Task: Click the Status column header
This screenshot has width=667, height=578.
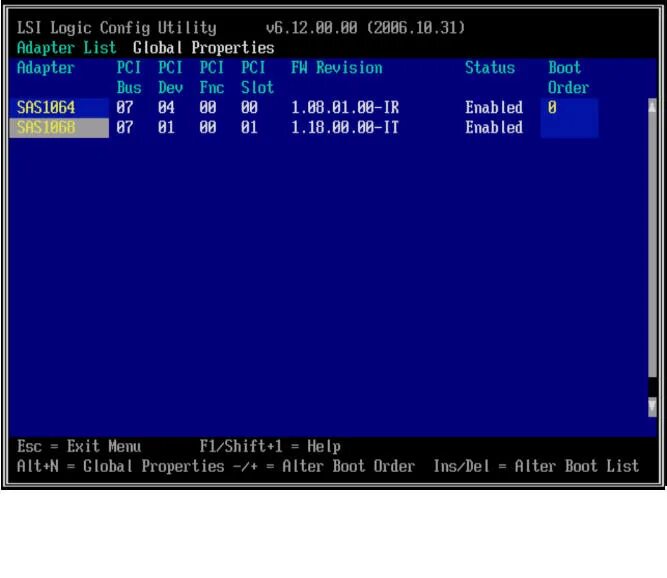Action: (490, 68)
